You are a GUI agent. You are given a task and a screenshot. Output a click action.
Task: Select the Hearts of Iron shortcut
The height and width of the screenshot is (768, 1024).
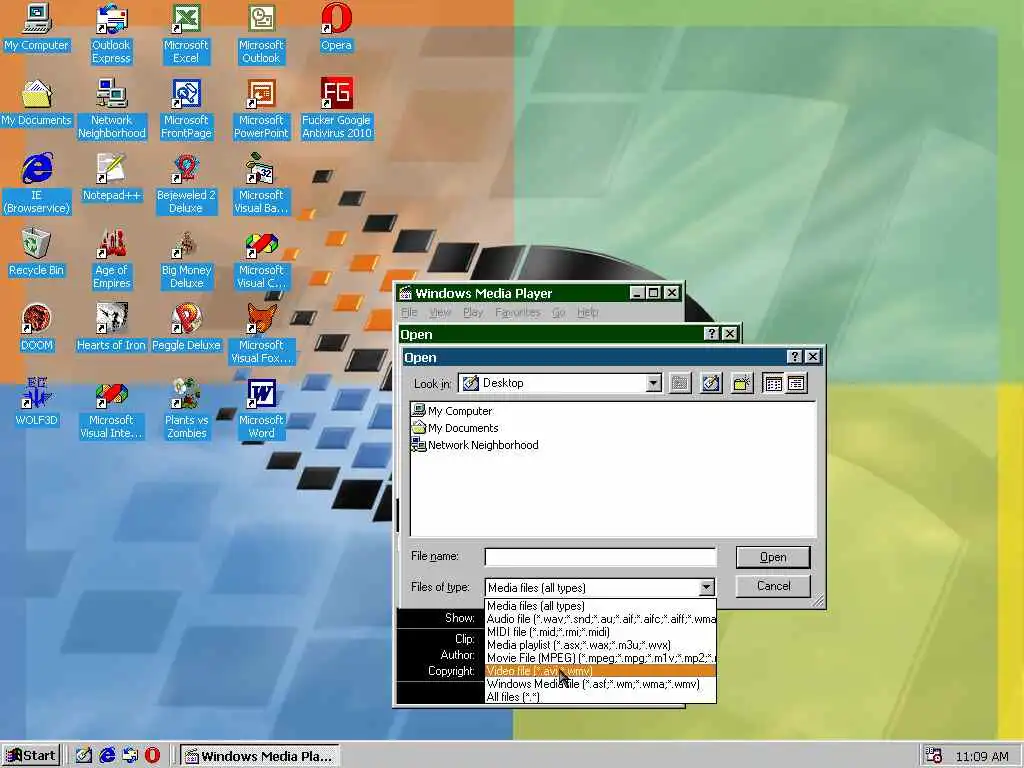click(112, 328)
